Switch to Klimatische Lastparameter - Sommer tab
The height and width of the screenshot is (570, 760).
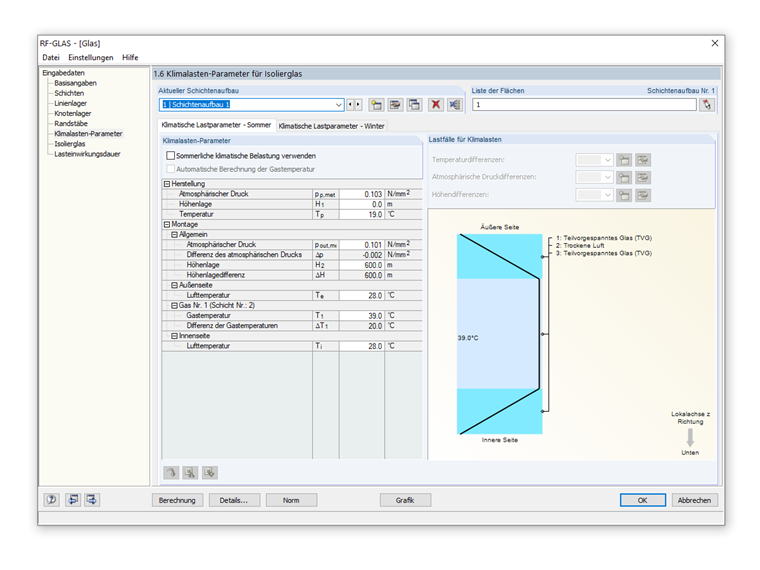point(216,125)
